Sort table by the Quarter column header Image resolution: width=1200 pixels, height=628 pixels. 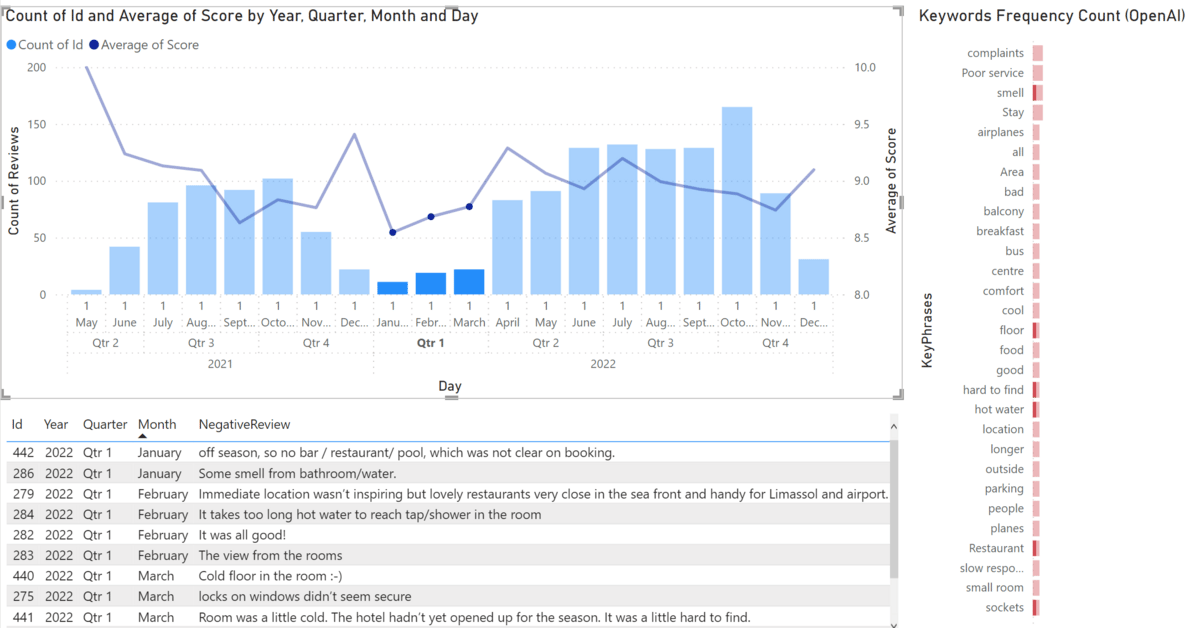click(x=105, y=425)
